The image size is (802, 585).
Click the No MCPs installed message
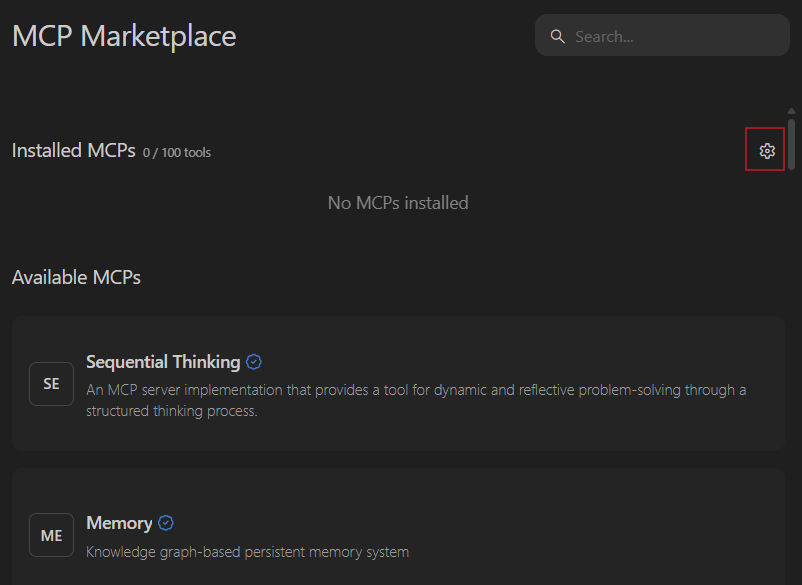click(398, 203)
